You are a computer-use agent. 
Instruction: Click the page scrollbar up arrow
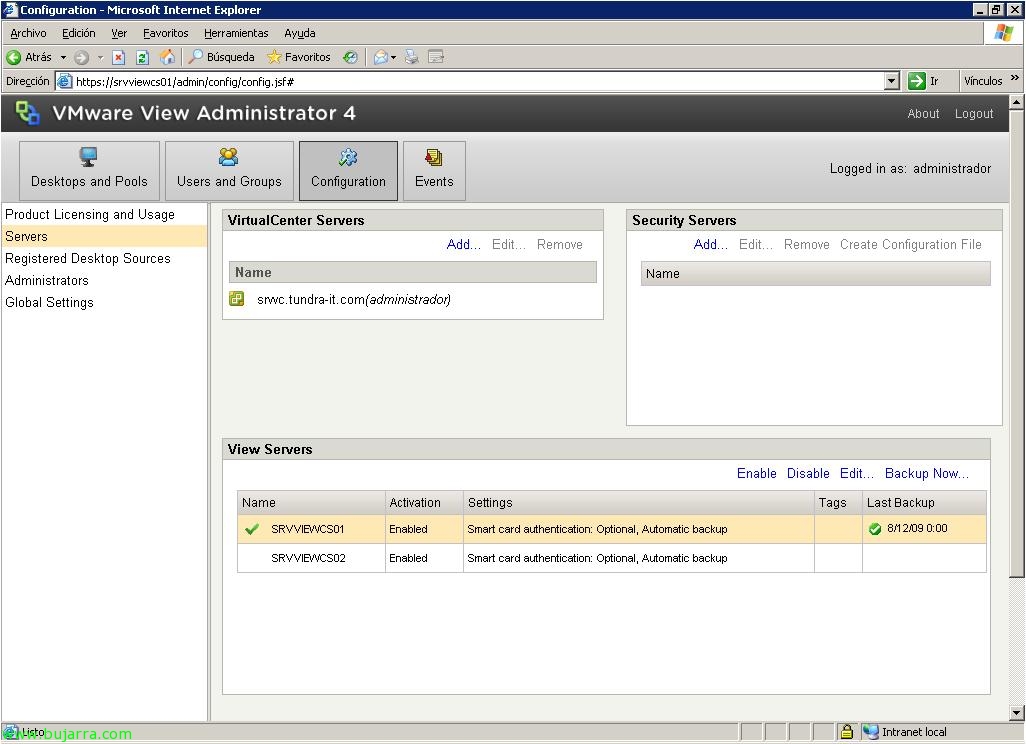click(1016, 103)
